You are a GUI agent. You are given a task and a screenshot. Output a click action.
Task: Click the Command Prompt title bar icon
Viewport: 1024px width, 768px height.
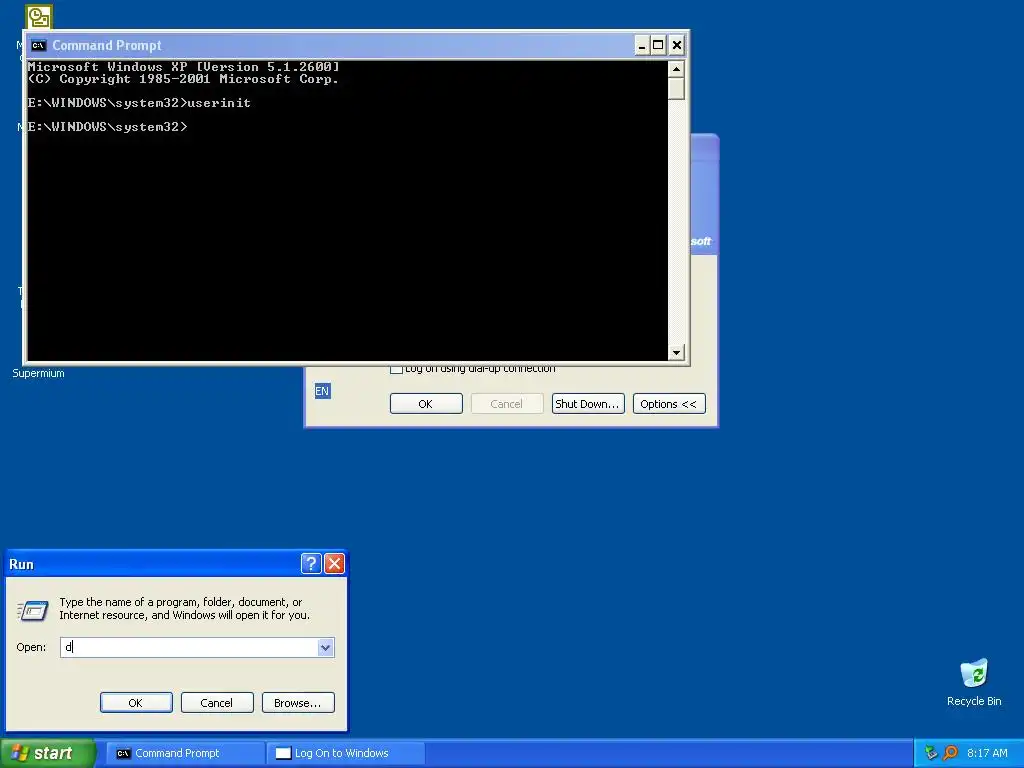point(39,46)
